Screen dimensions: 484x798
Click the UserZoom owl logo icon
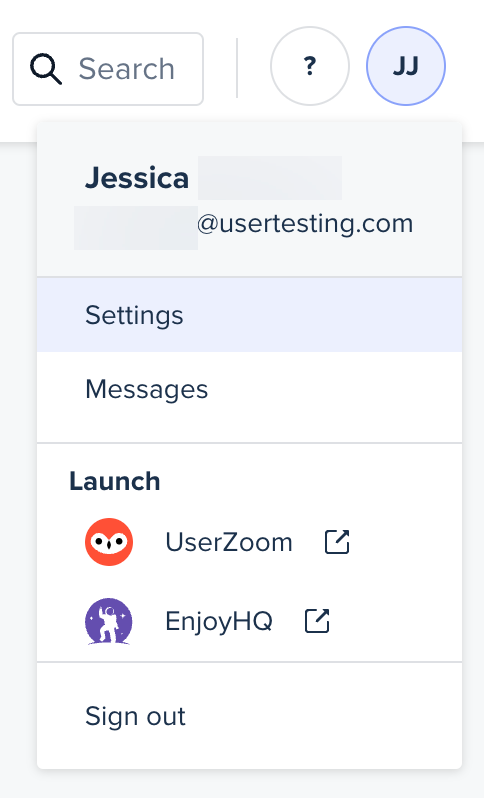[109, 542]
